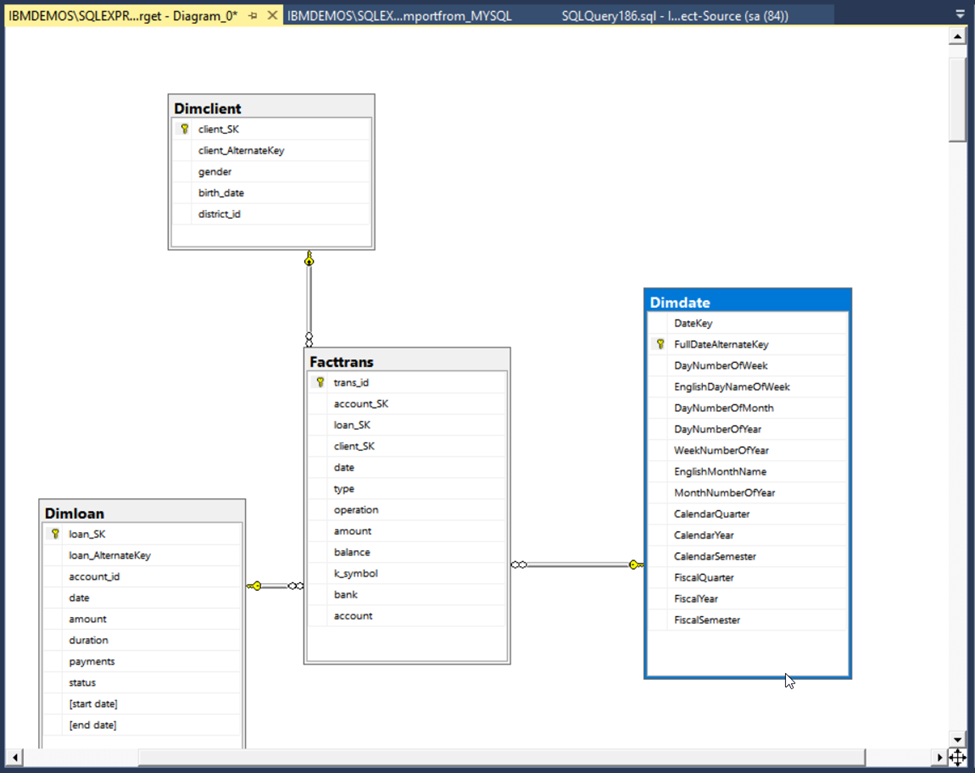Viewport: 975px width, 773px height.
Task: Click the horizontal scrollbar track
Action: [x=500, y=758]
